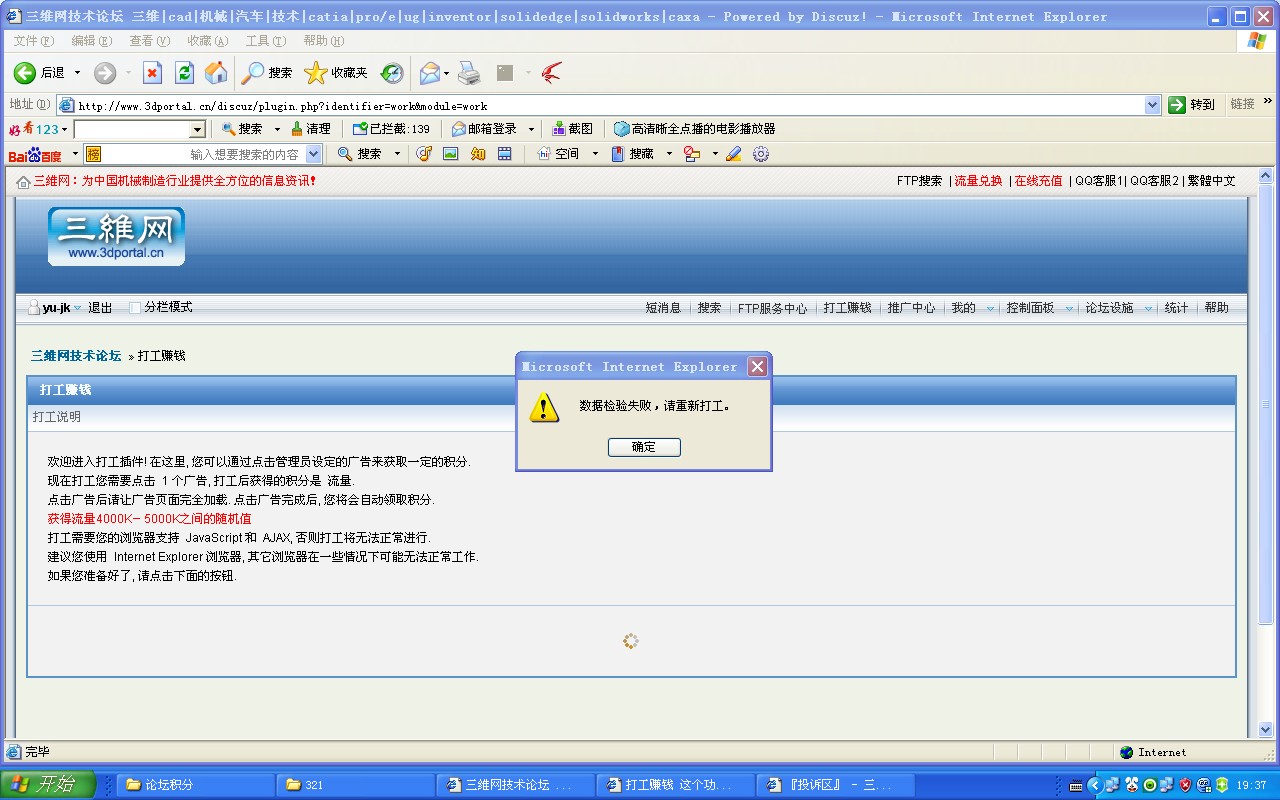Refresh the page using the green refresh icon
The width and height of the screenshot is (1280, 800).
click(184, 73)
